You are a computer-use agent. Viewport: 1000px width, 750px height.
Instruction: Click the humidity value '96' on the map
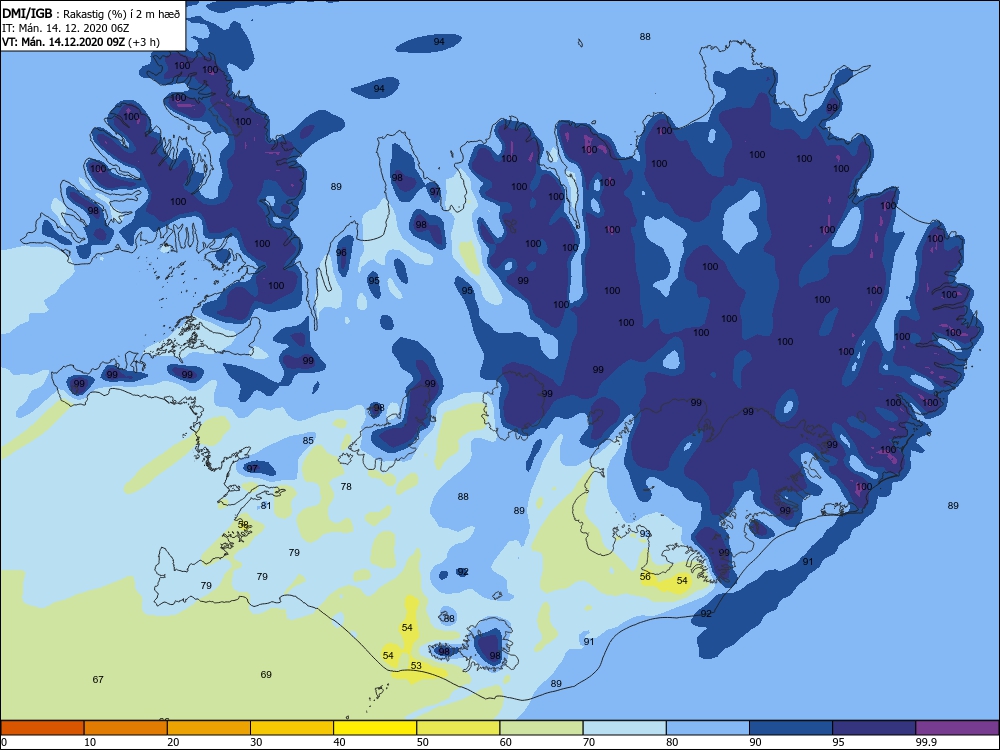click(341, 253)
